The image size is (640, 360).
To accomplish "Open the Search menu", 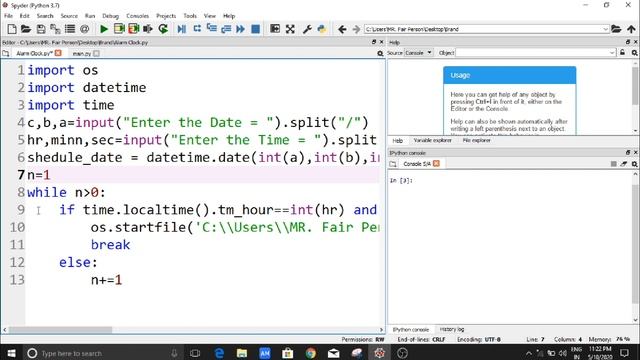I will [45, 16].
